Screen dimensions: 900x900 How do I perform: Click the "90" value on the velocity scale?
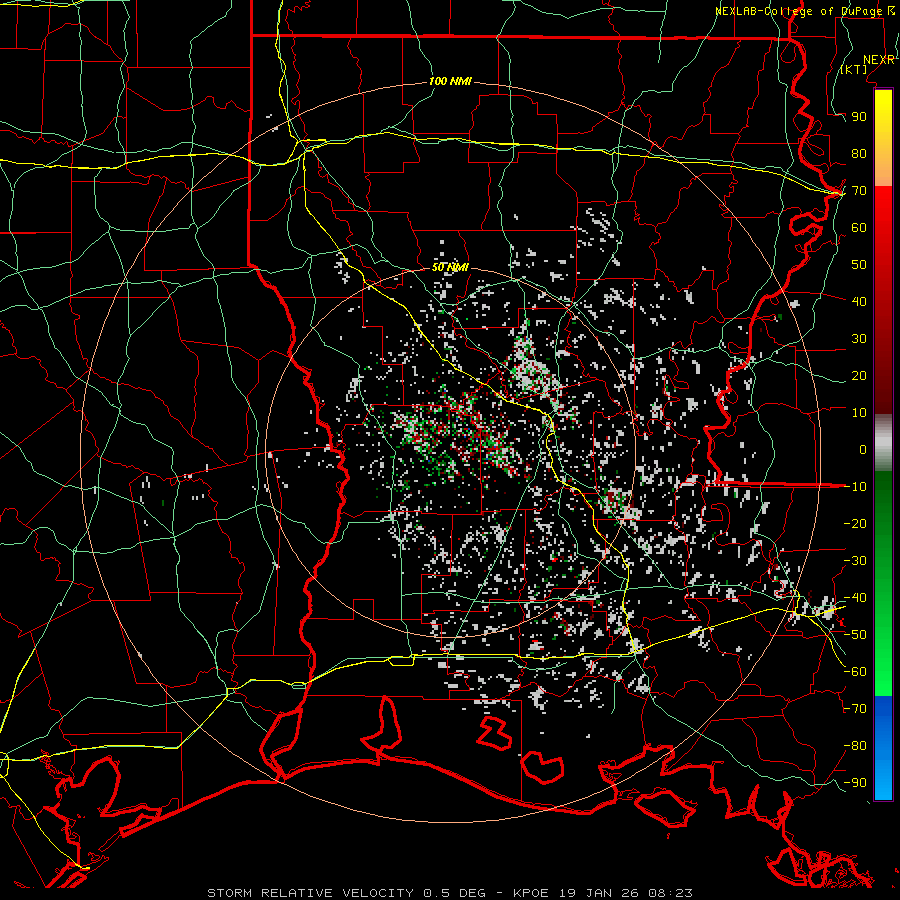pyautogui.click(x=859, y=117)
